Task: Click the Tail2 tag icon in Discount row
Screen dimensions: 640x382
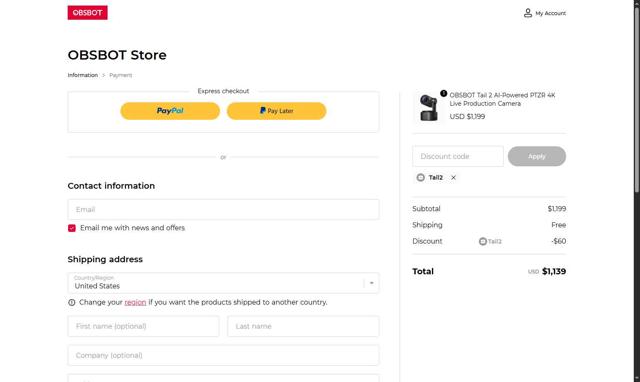Action: pyautogui.click(x=482, y=241)
